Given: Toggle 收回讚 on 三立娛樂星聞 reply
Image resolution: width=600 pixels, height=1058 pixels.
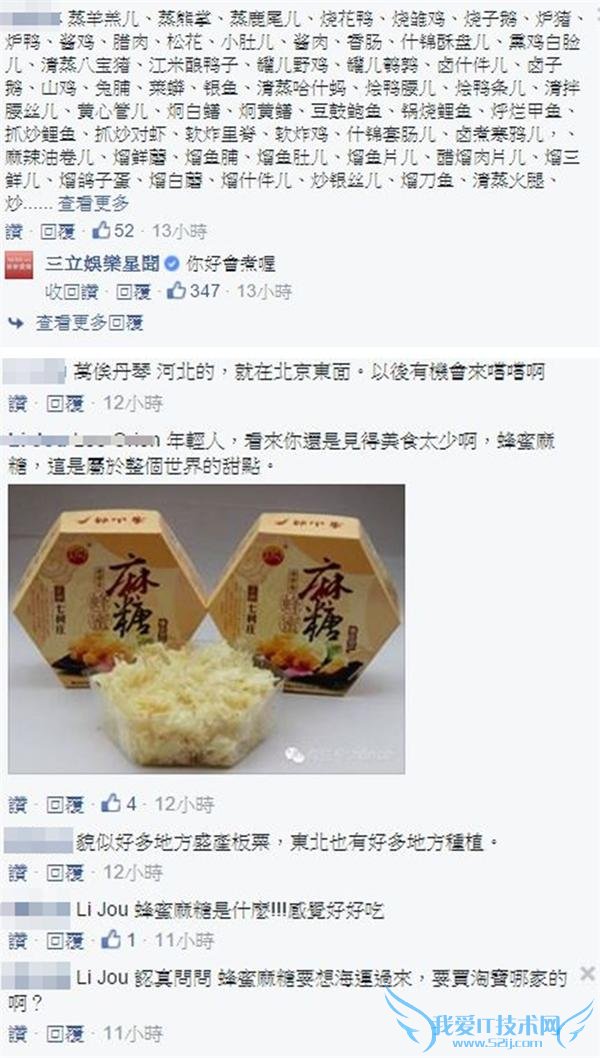Looking at the screenshot, I should (x=72, y=291).
